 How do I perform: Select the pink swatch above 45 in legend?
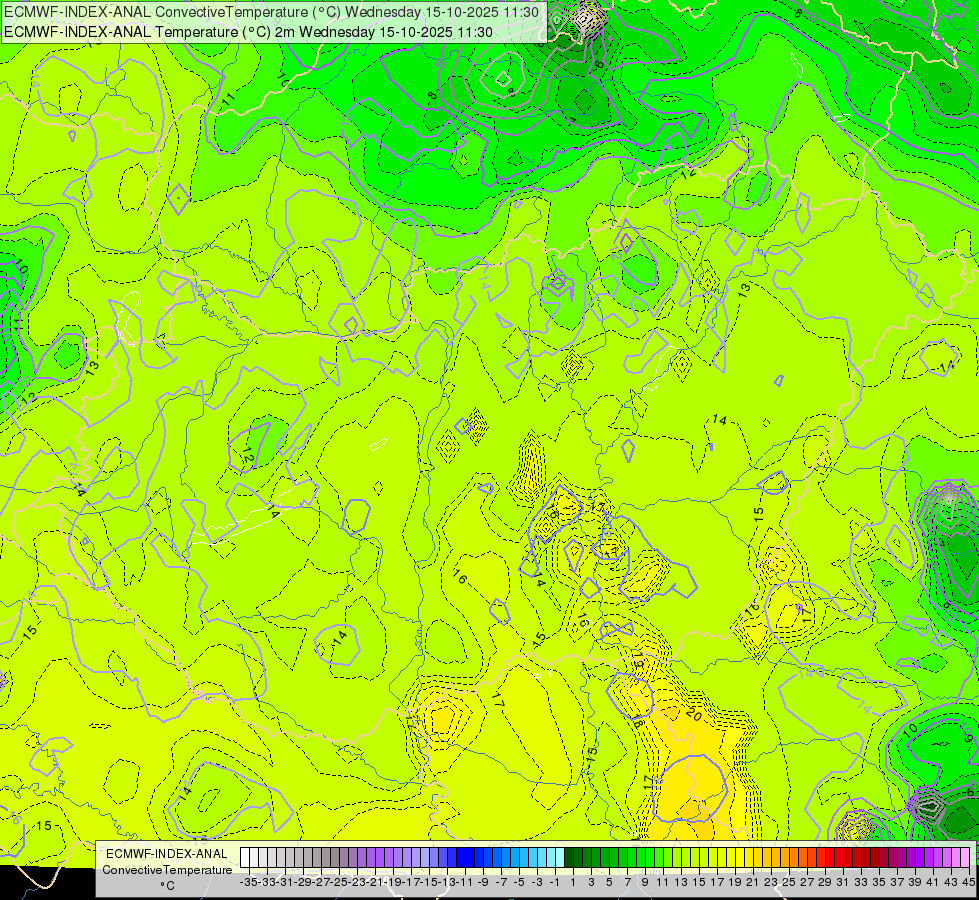pyautogui.click(x=965, y=858)
